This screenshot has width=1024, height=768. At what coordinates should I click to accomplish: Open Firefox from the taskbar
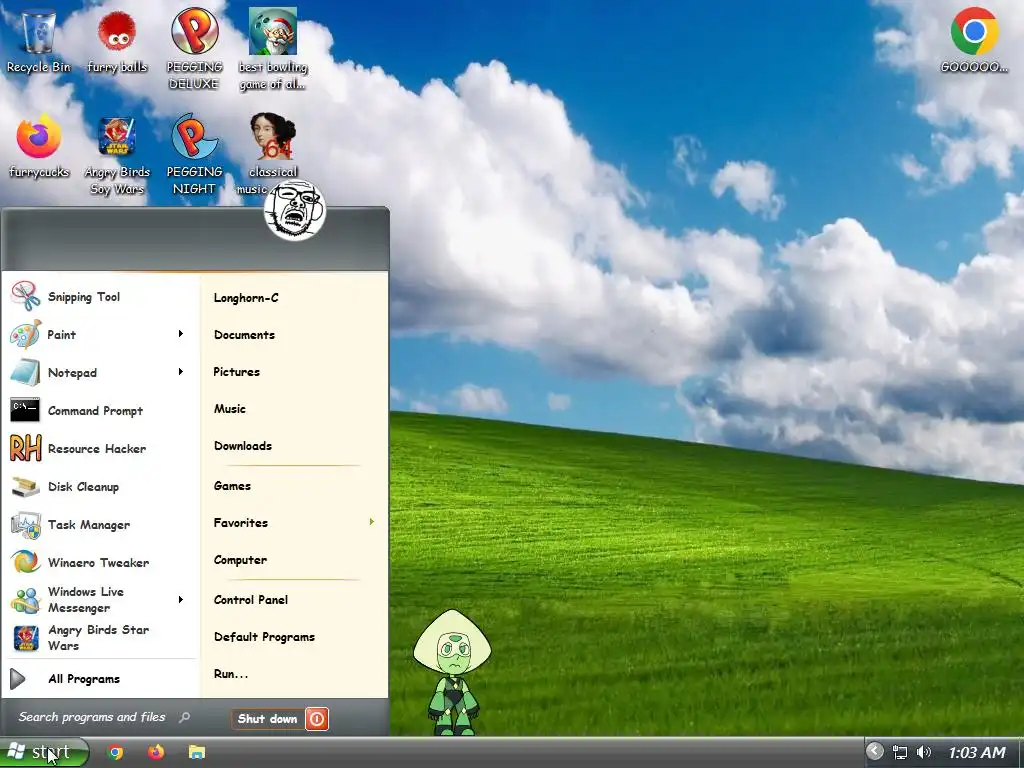[x=155, y=752]
